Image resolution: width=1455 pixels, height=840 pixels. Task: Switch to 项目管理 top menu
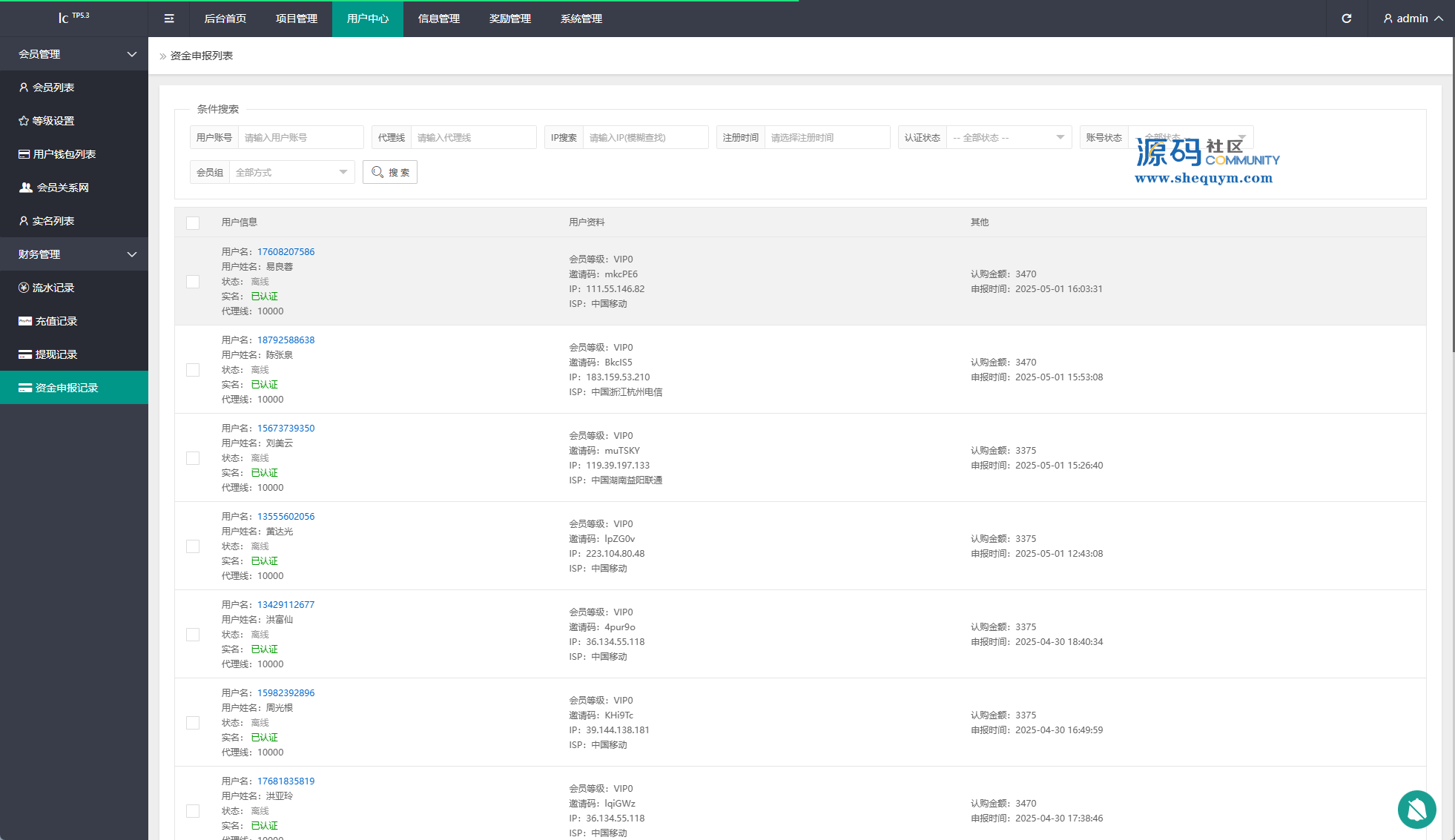pos(297,19)
